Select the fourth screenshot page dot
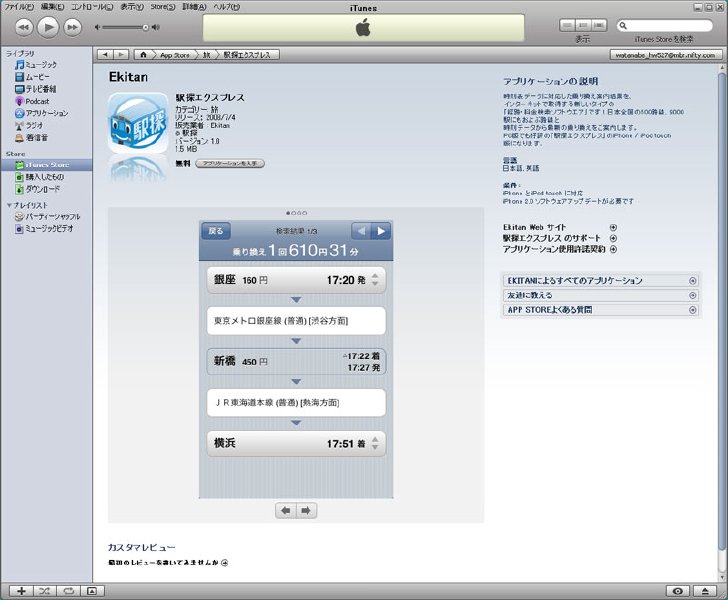Screen dimensions: 728x600 click(305, 213)
